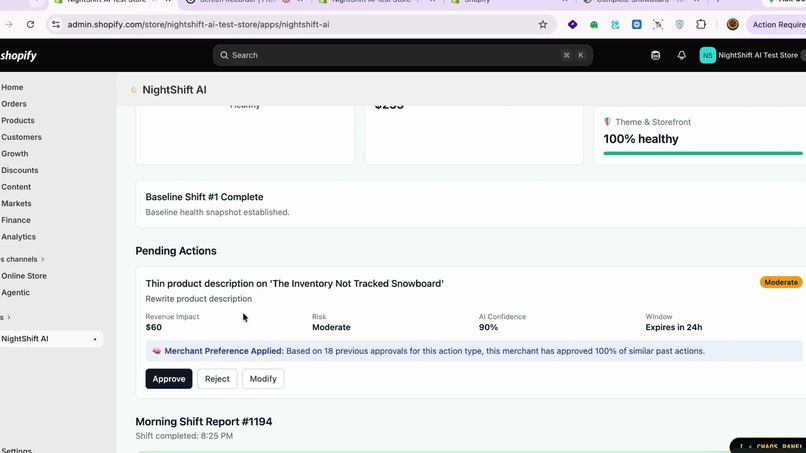This screenshot has width=806, height=453.
Task: Open the Chaos Panel button
Action: click(768, 446)
